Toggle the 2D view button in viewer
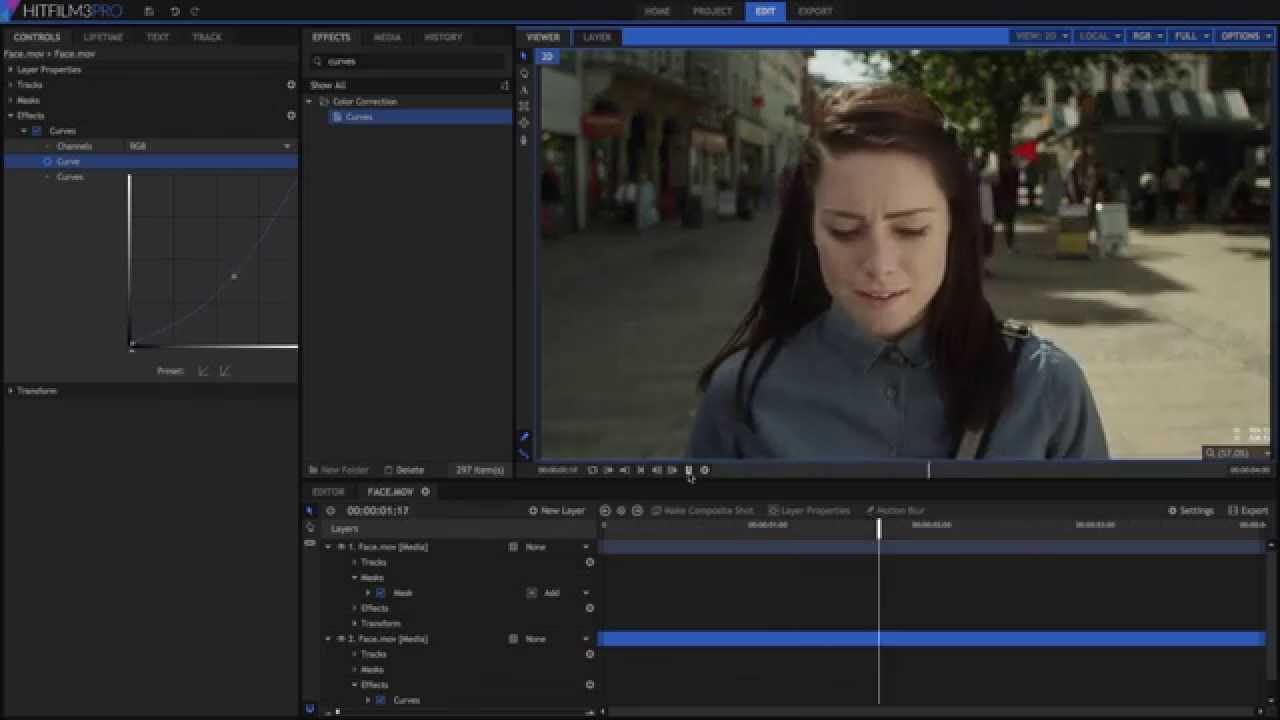 coord(547,57)
